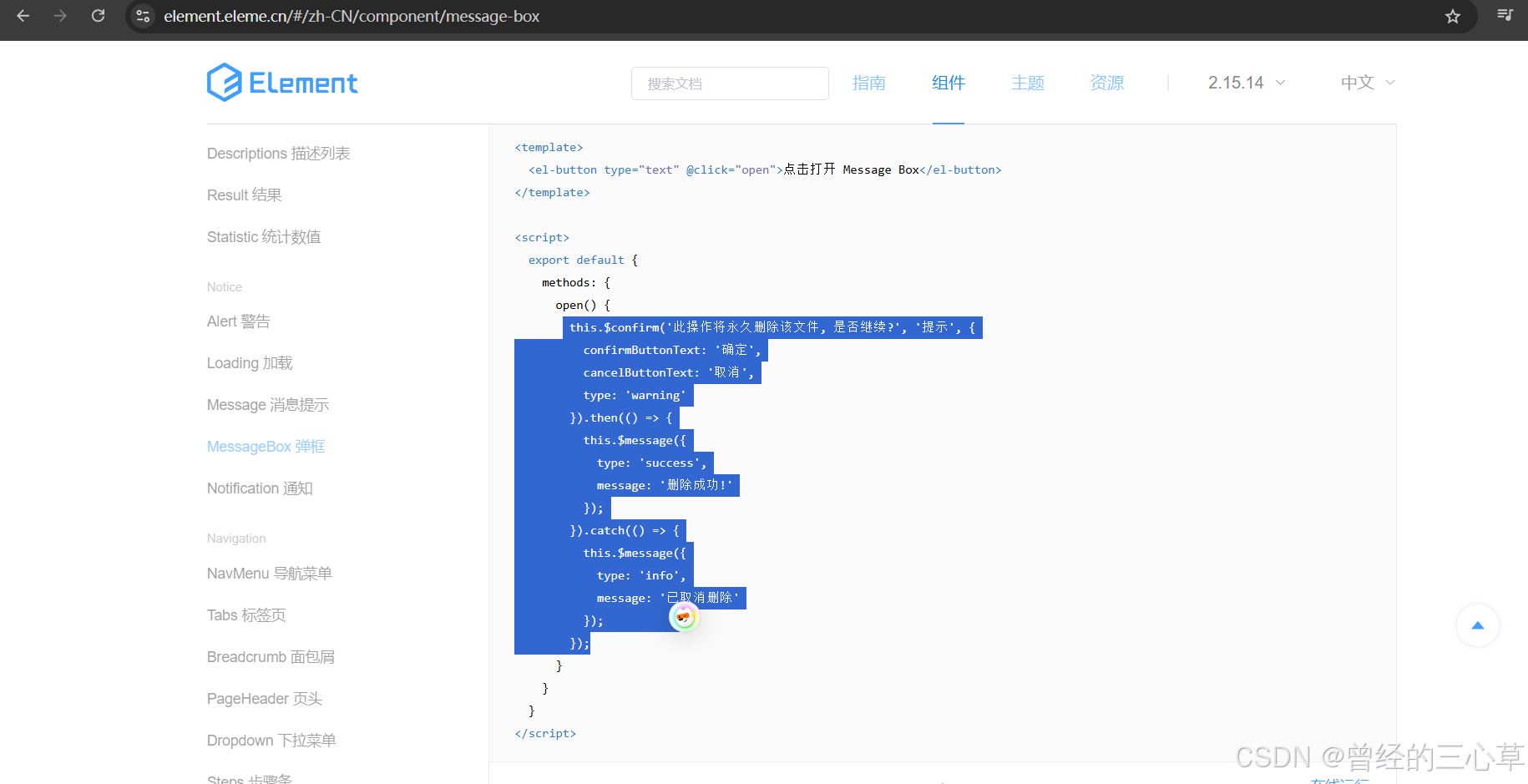Click the browser forward arrow

(x=60, y=16)
